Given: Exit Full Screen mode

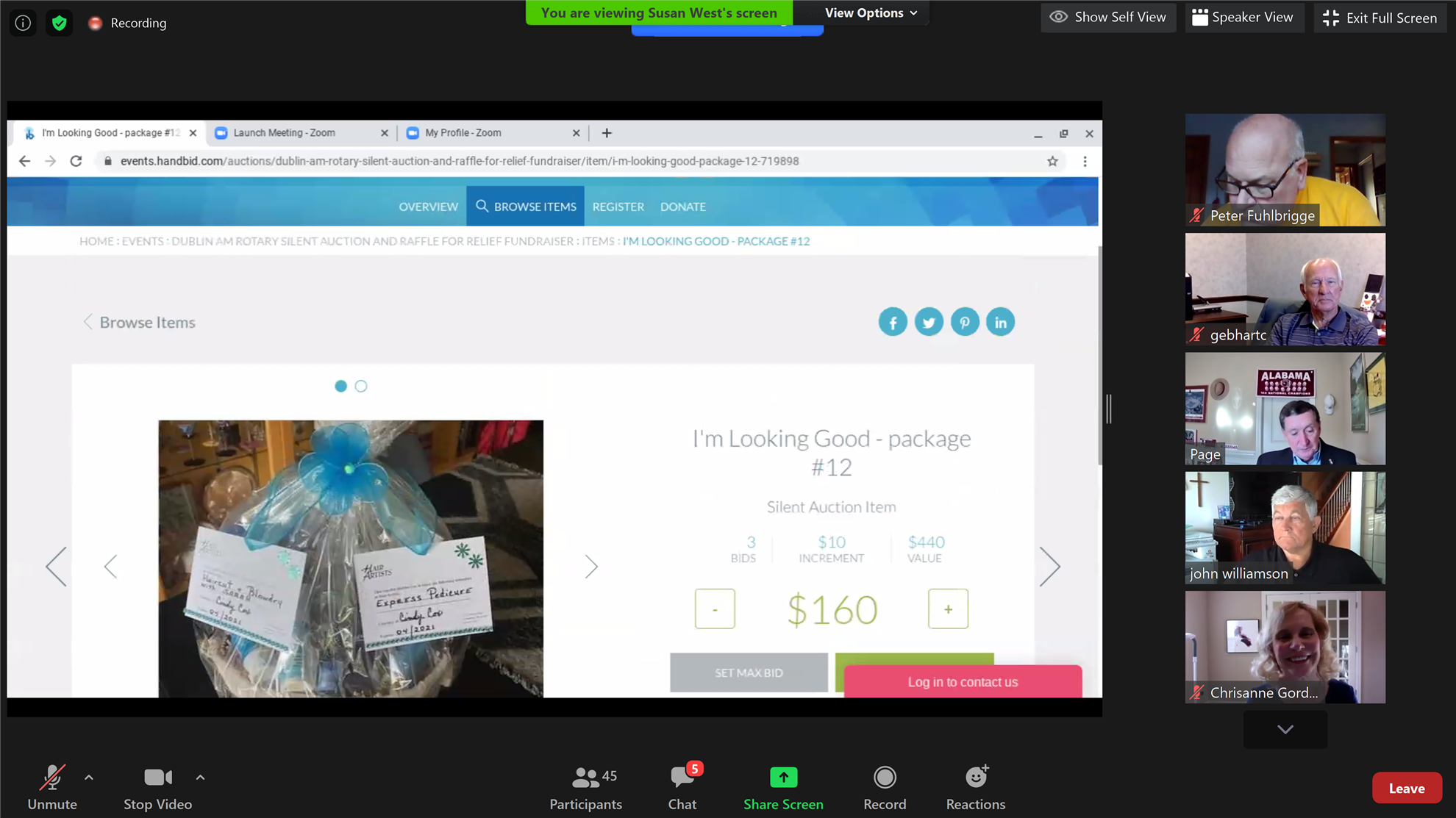Looking at the screenshot, I should point(1380,18).
